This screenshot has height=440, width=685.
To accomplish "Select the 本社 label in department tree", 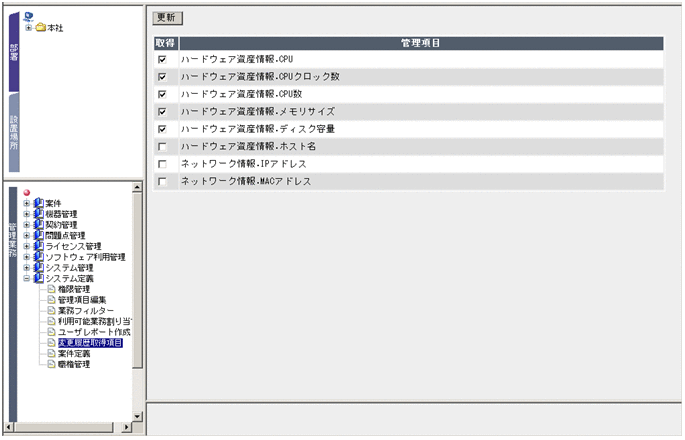I will click(55, 28).
